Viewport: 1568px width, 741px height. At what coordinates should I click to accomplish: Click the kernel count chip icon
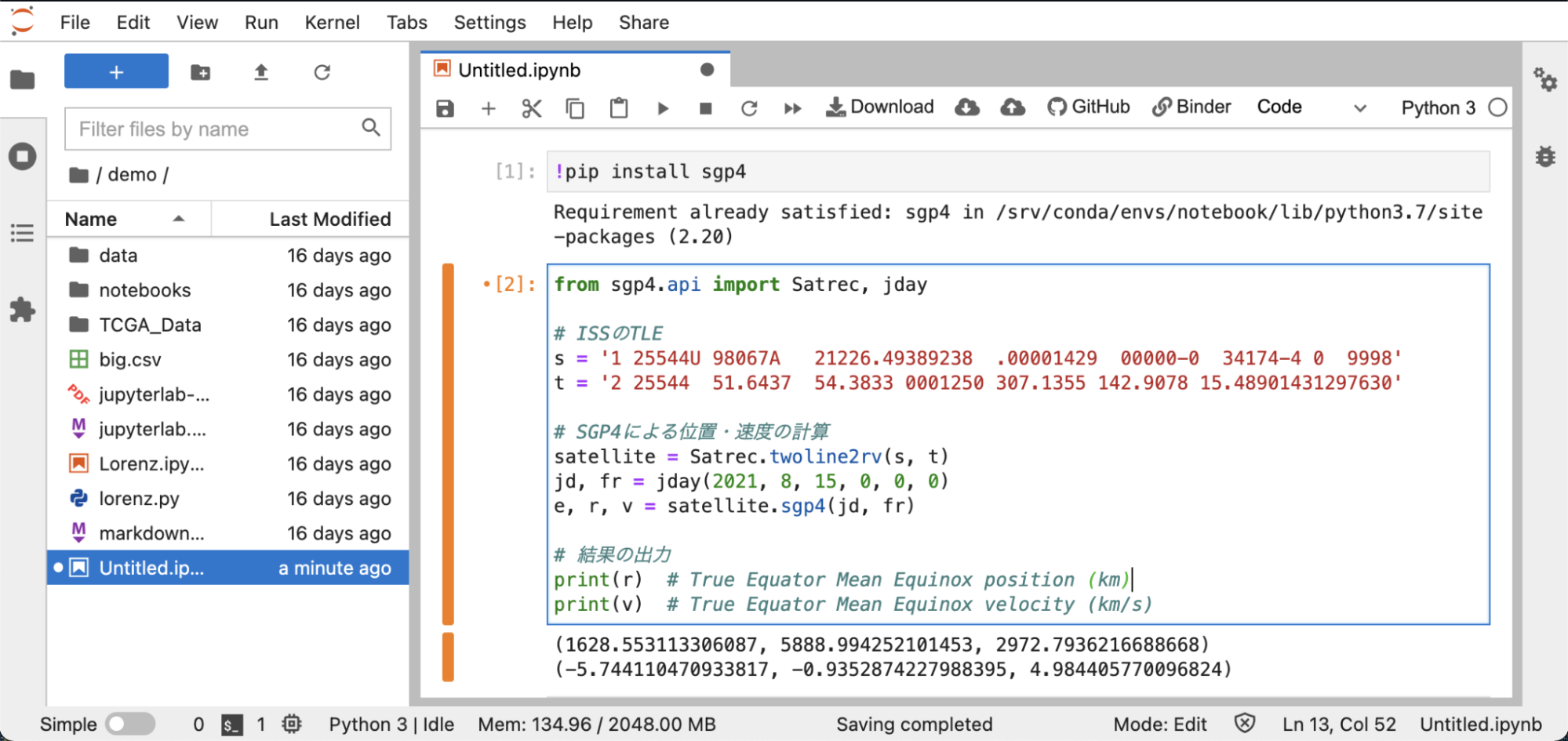(292, 724)
